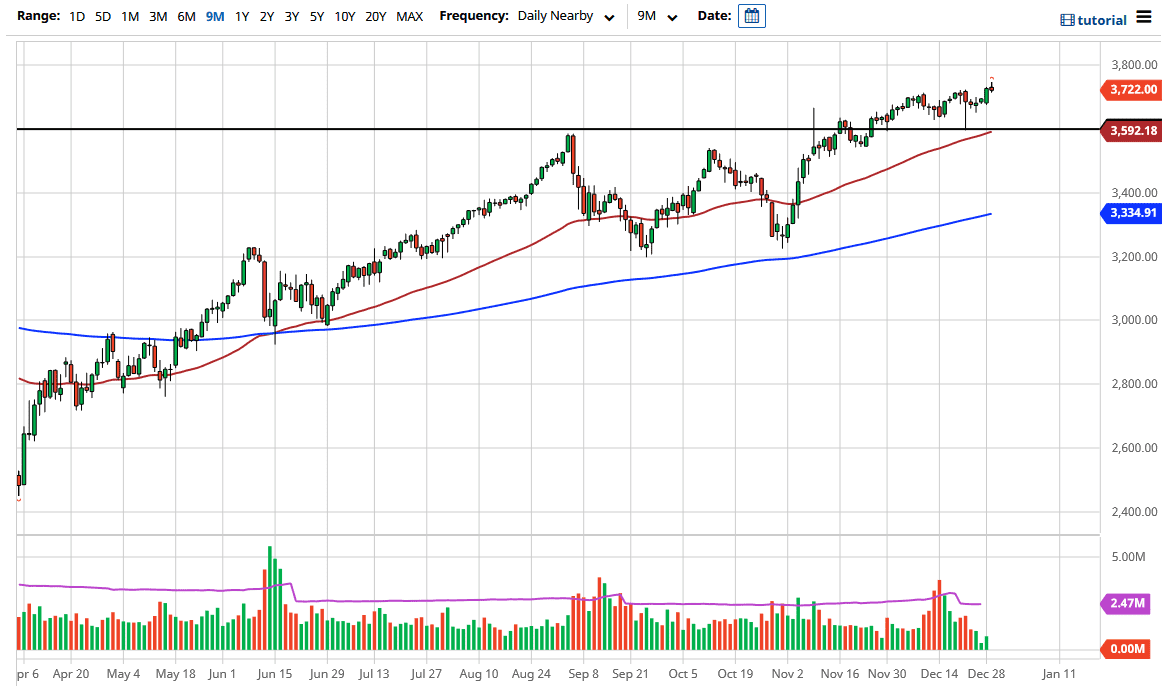Screen dimensions: 1165x692
Task: Switch to the 5D range
Action: click(x=101, y=17)
